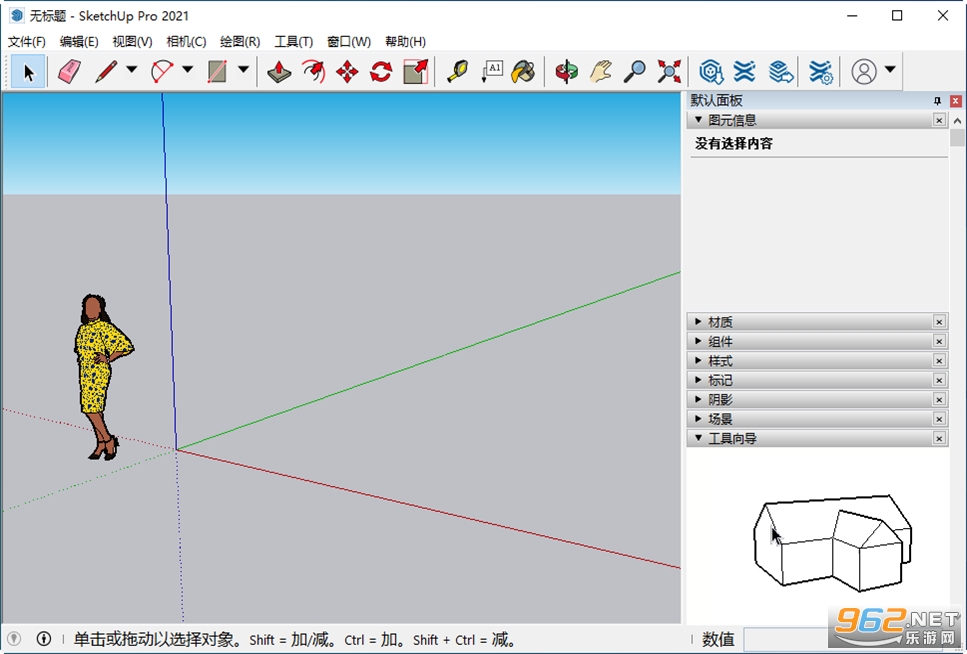Close the 场景 panel section
The height and width of the screenshot is (654, 967).
point(939,419)
